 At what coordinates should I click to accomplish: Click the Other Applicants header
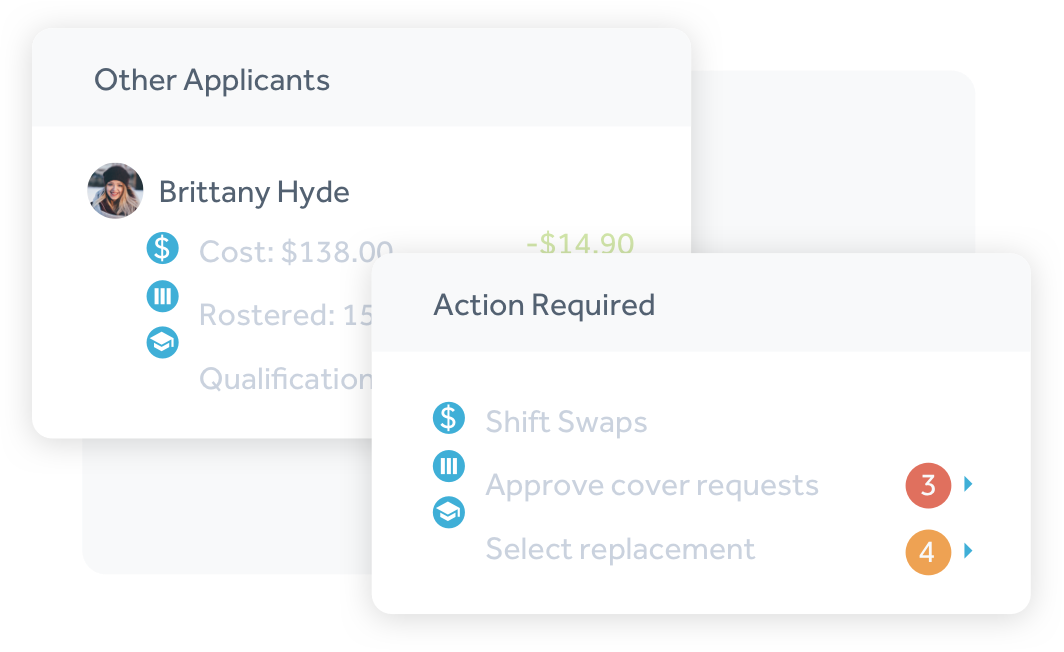pyautogui.click(x=212, y=81)
